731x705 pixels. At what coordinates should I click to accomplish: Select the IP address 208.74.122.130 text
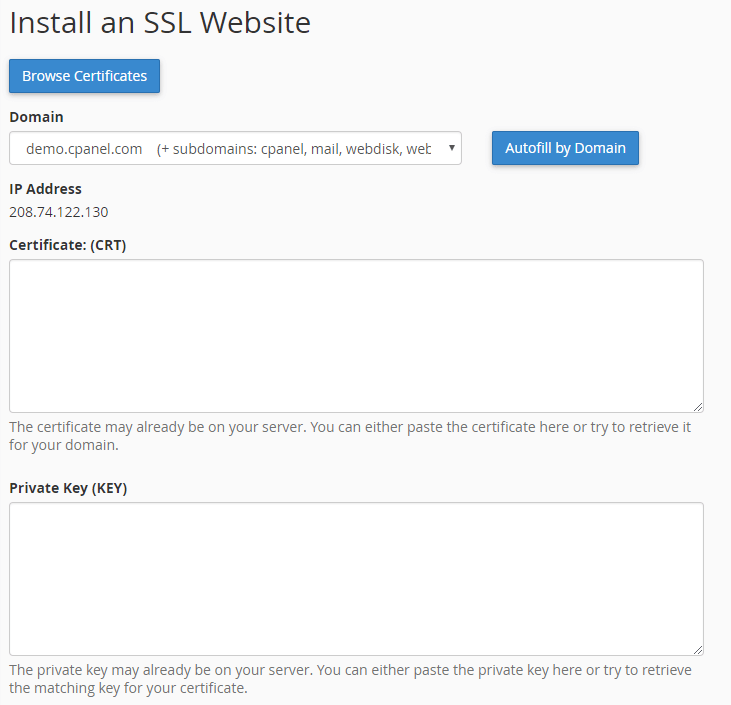click(x=59, y=212)
